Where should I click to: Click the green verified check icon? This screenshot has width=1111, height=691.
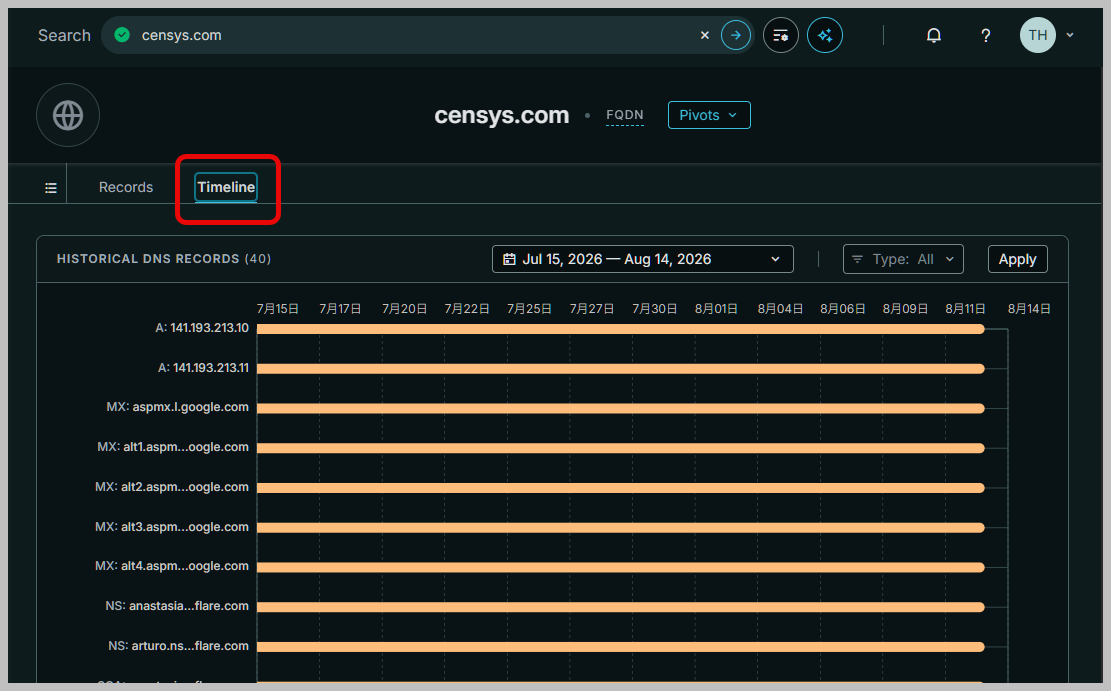click(x=122, y=35)
